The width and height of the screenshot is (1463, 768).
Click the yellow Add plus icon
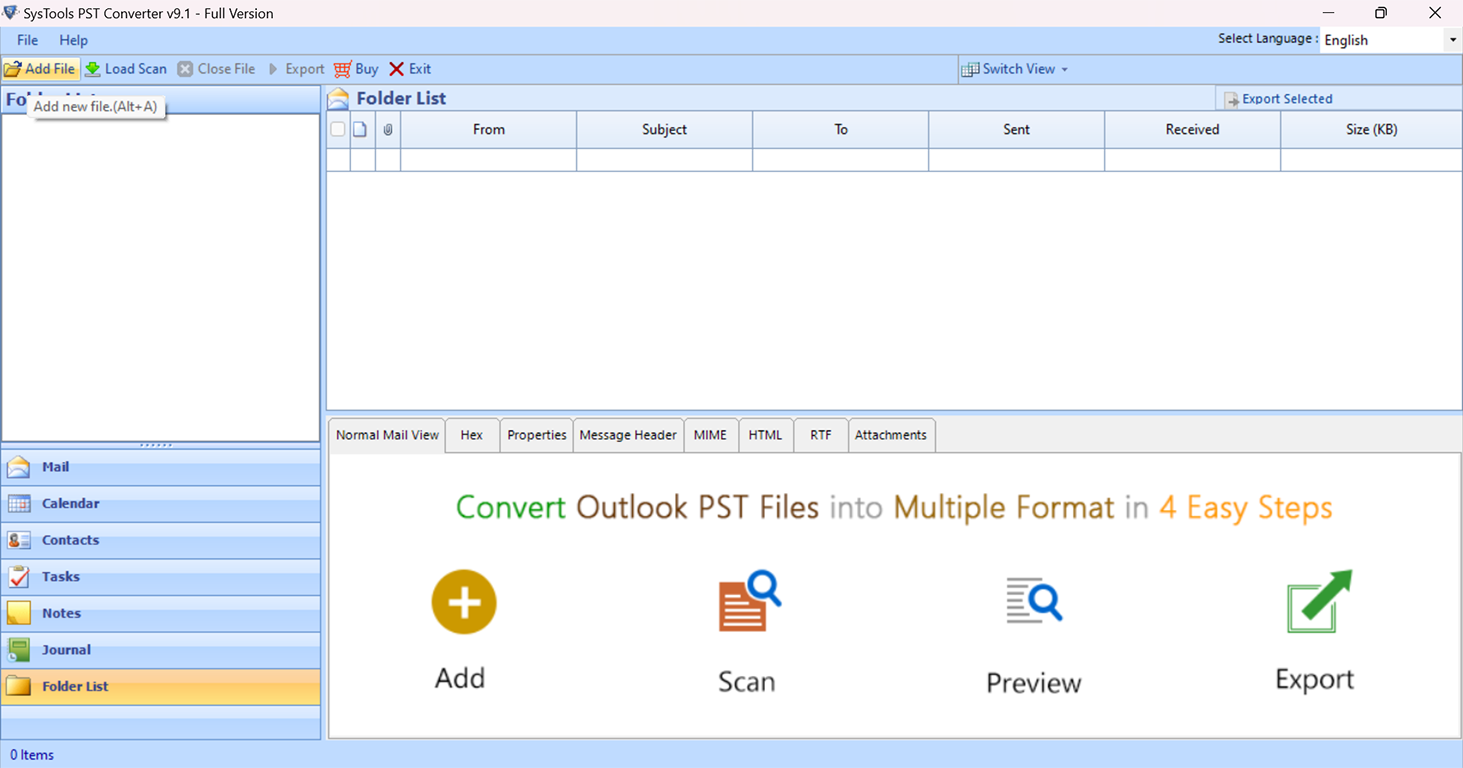click(463, 601)
